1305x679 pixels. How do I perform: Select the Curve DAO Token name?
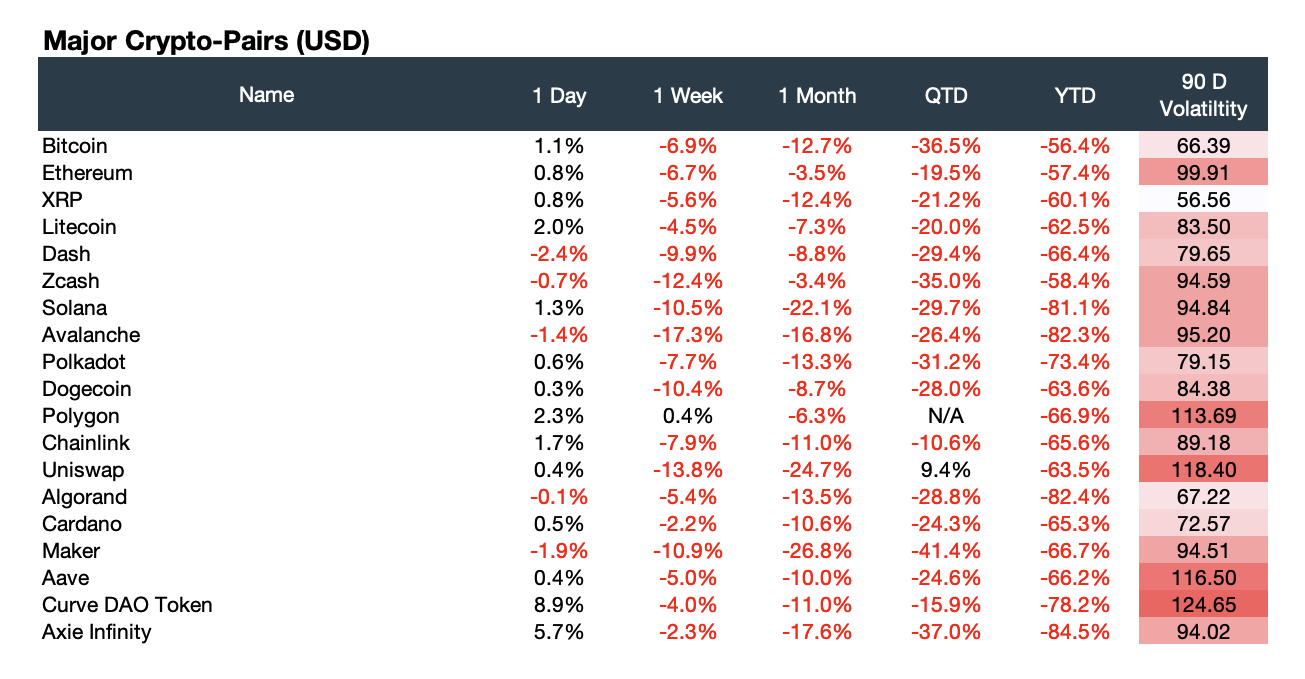click(x=127, y=605)
